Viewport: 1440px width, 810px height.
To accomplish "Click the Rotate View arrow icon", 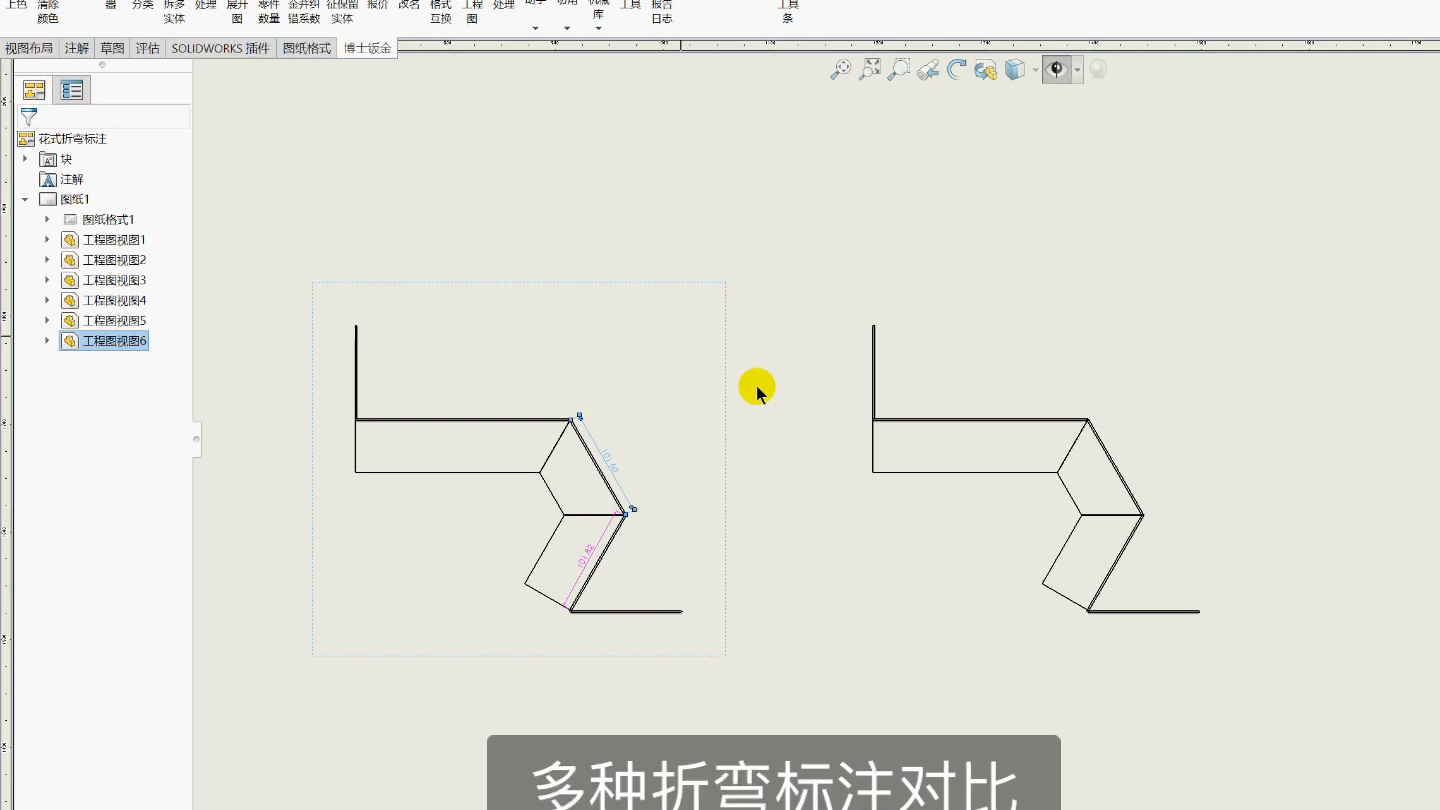I will click(957, 69).
